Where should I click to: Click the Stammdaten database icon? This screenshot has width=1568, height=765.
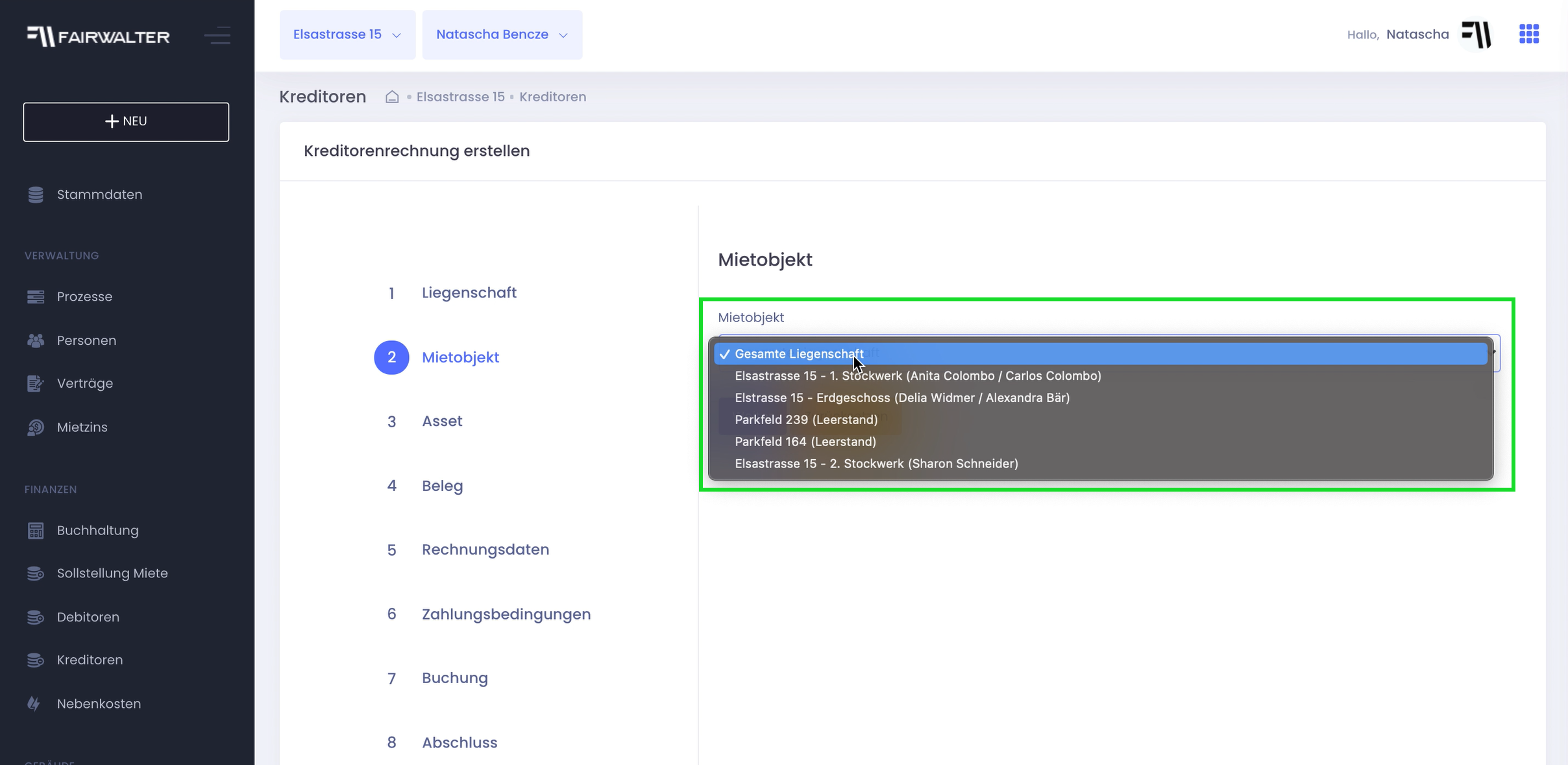point(36,195)
